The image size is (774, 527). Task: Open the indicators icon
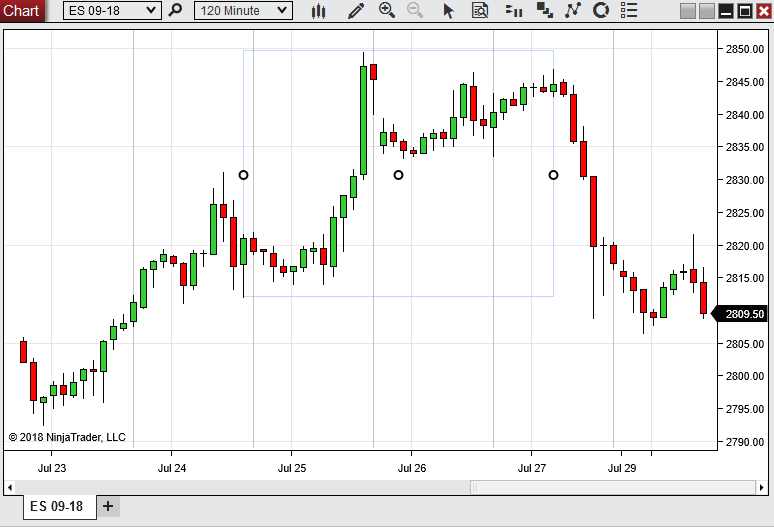(x=573, y=11)
